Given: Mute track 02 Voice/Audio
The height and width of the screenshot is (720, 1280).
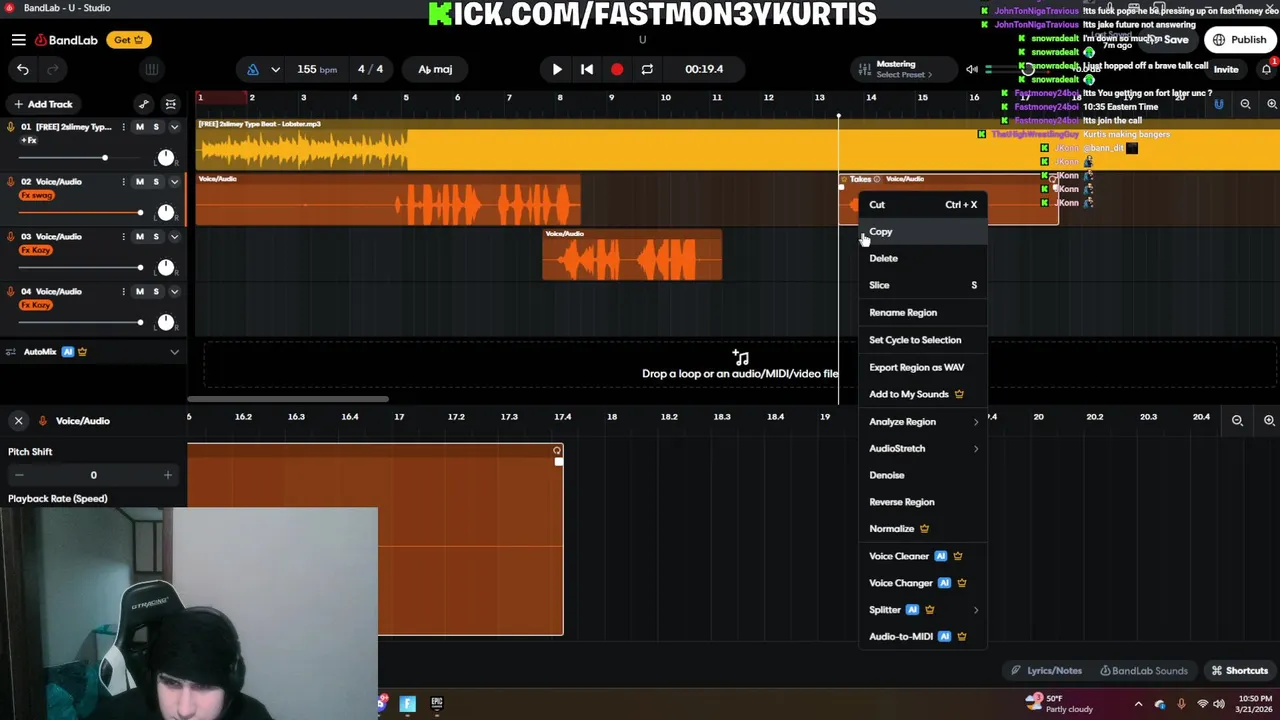Looking at the screenshot, I should coord(139,182).
